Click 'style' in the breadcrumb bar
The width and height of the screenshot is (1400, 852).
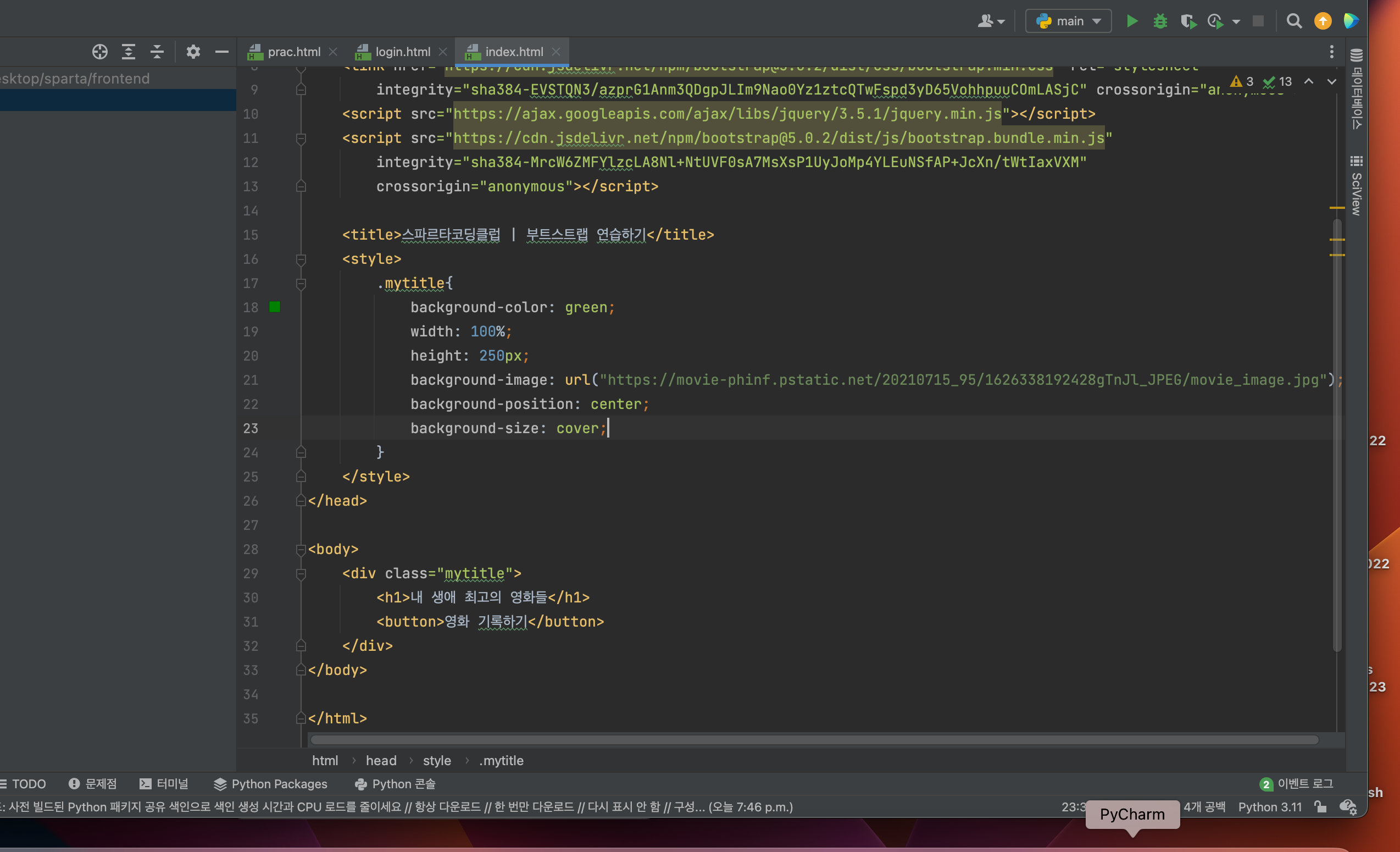437,761
